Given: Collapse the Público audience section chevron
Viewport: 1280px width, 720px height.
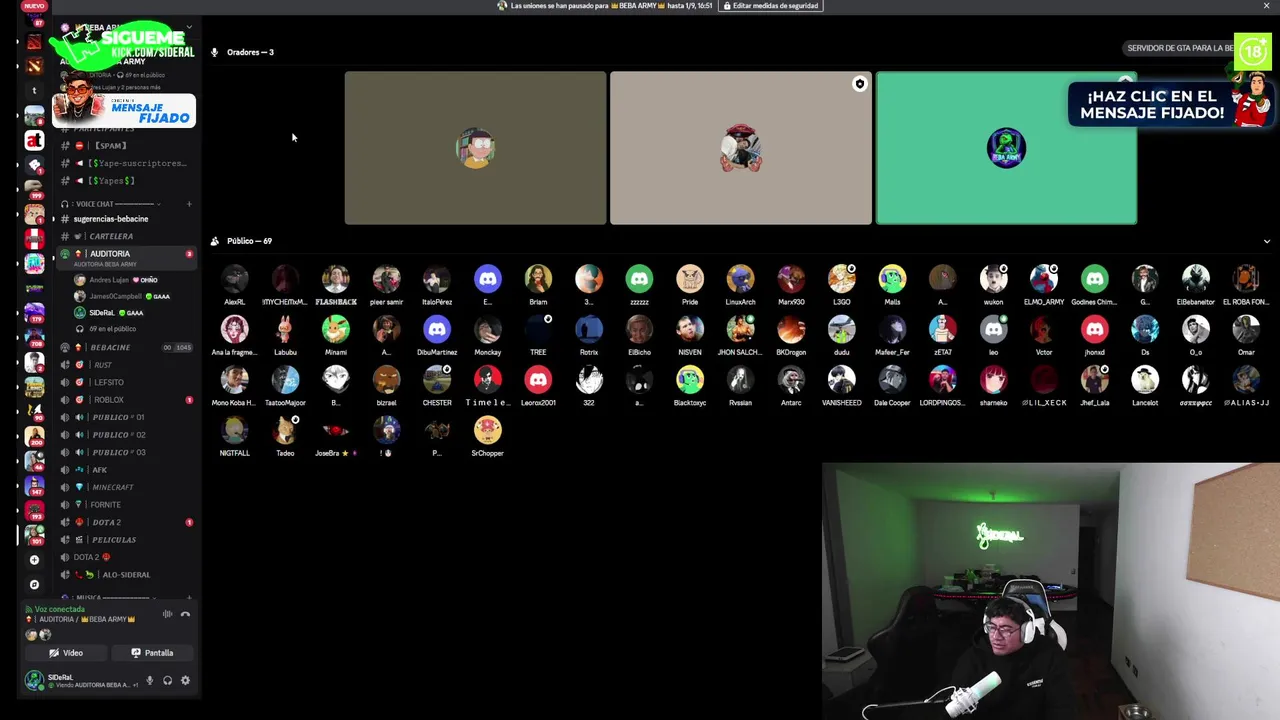Looking at the screenshot, I should [x=1267, y=241].
